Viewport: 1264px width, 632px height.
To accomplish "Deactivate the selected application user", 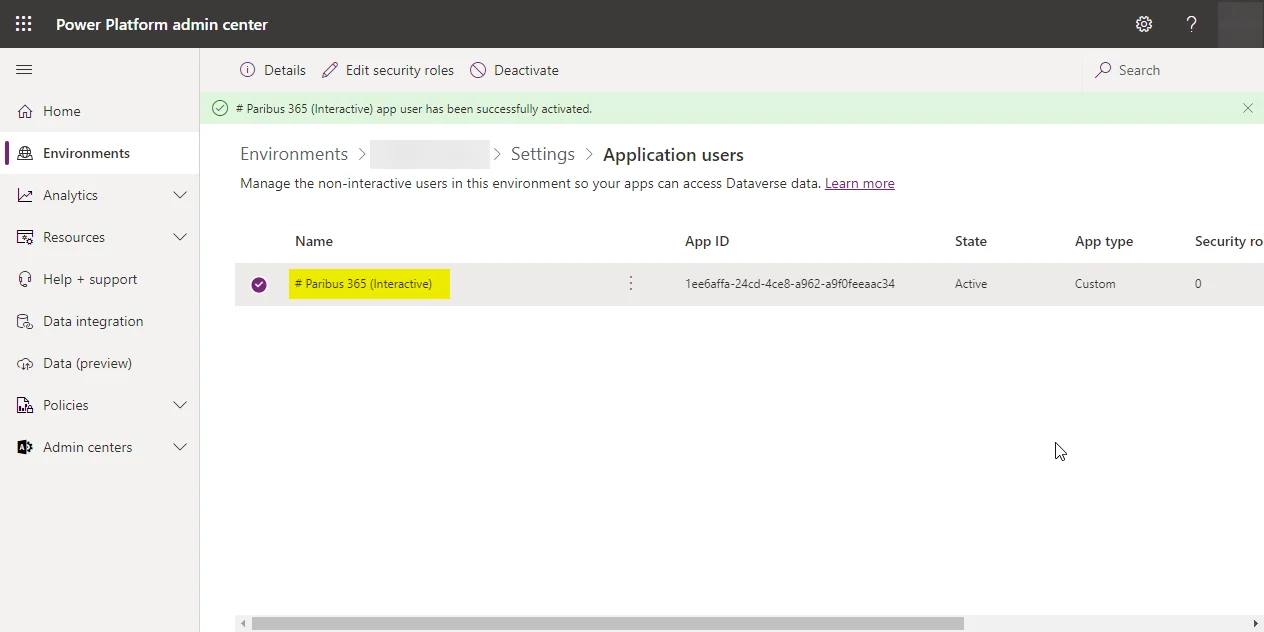I will pos(514,70).
